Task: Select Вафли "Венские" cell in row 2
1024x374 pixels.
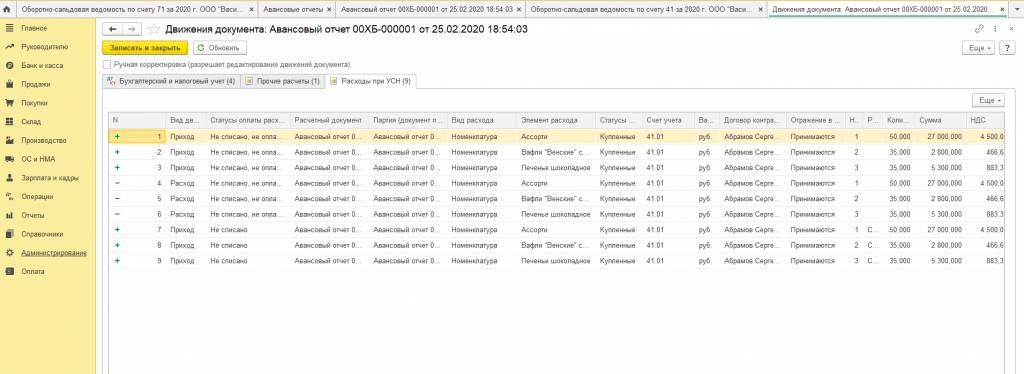Action: pos(556,152)
